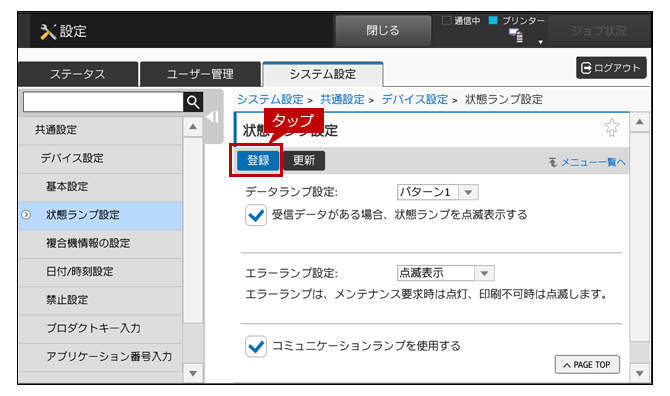670x396 pixels.
Task: Click the sidebar scrollbar down arrow
Action: coord(193,373)
